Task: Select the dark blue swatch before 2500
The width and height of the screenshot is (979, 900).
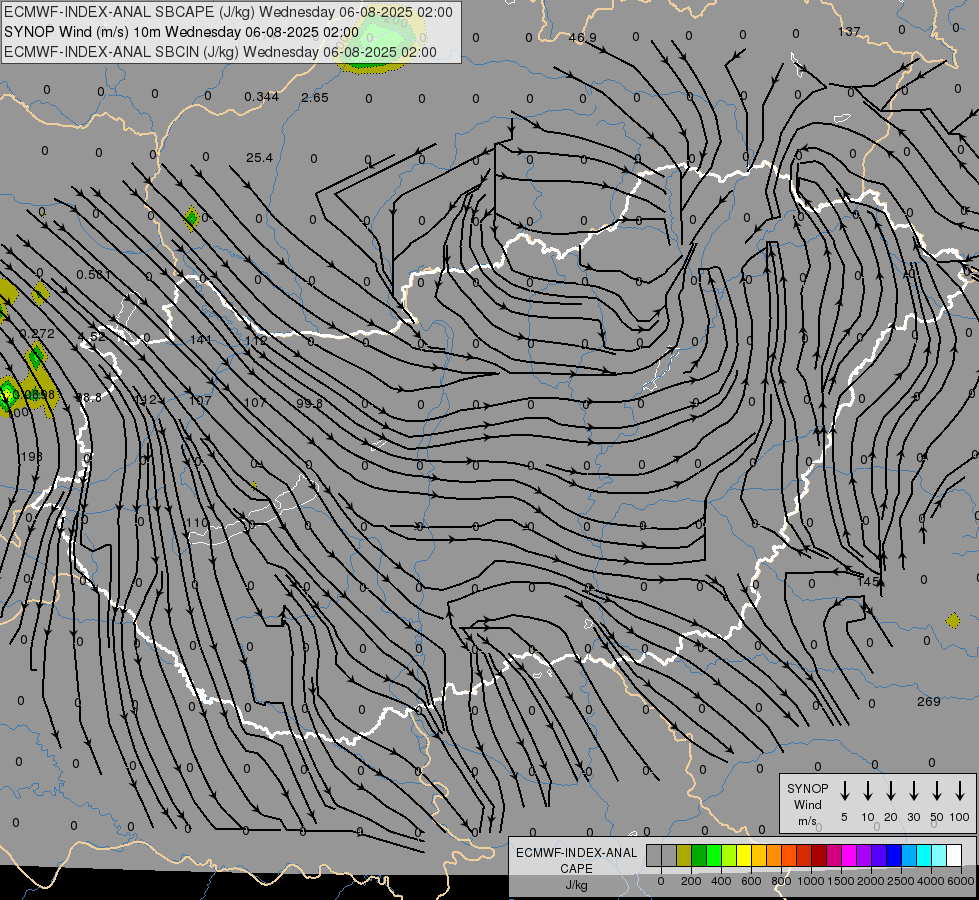Action: click(x=894, y=856)
